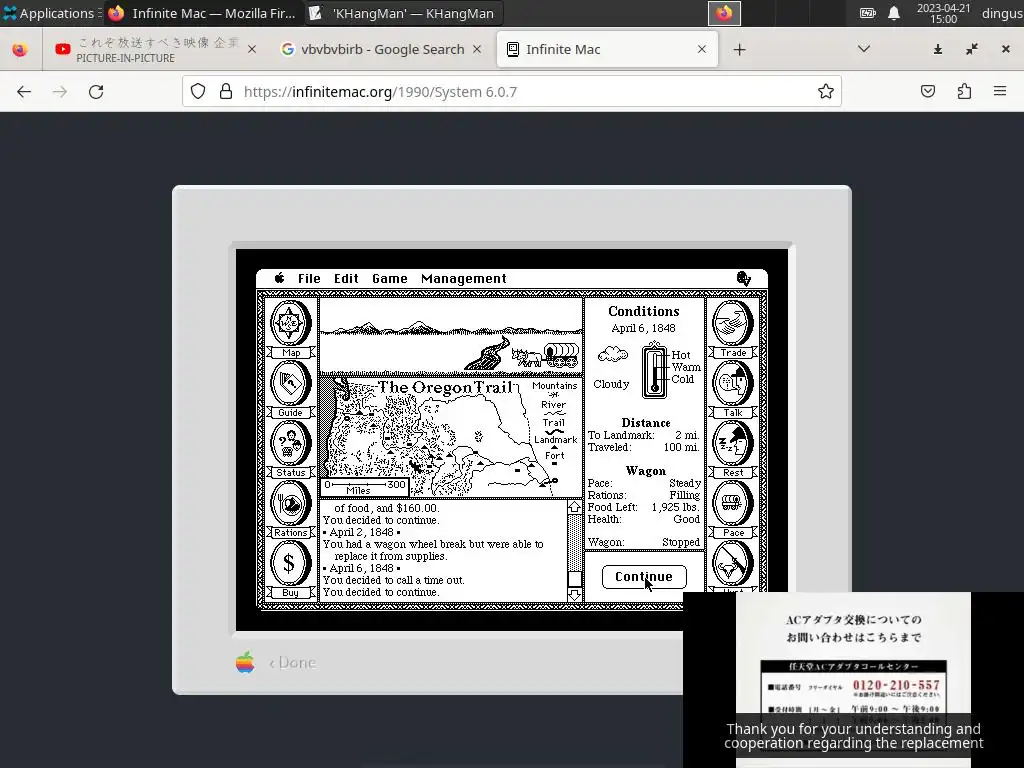Click 'You decided to call a time out.' log entry
This screenshot has height=768, width=1024.
click(393, 580)
